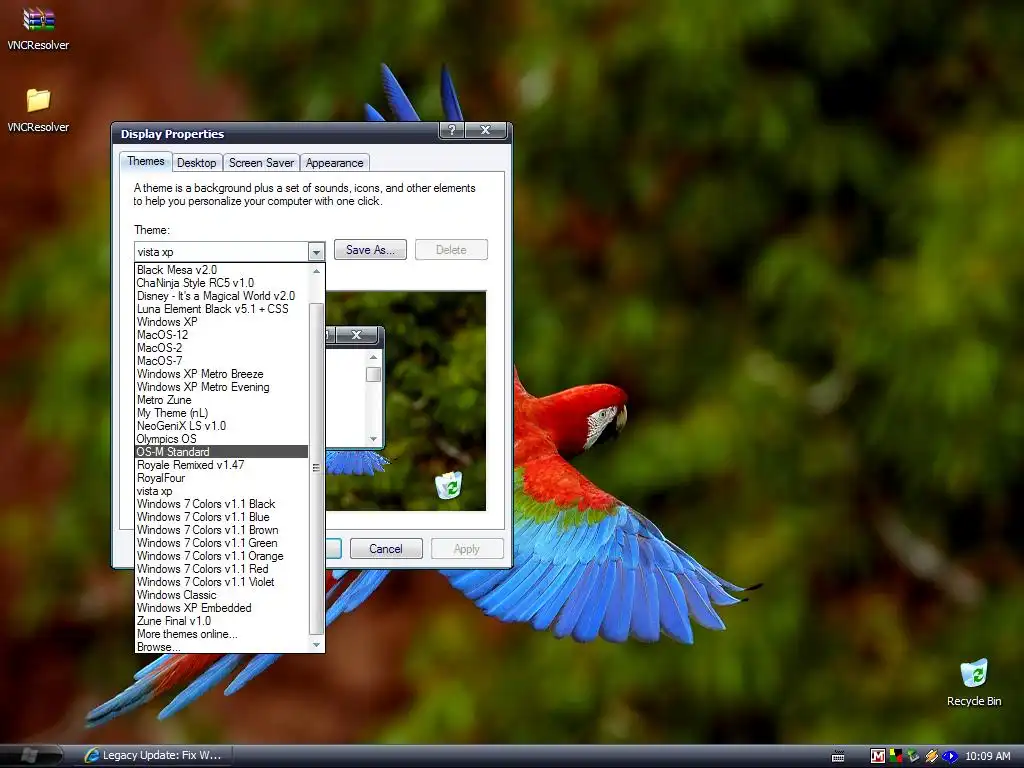This screenshot has height=768, width=1024.
Task: Click the theme list scrollbar thumb
Action: tap(317, 468)
